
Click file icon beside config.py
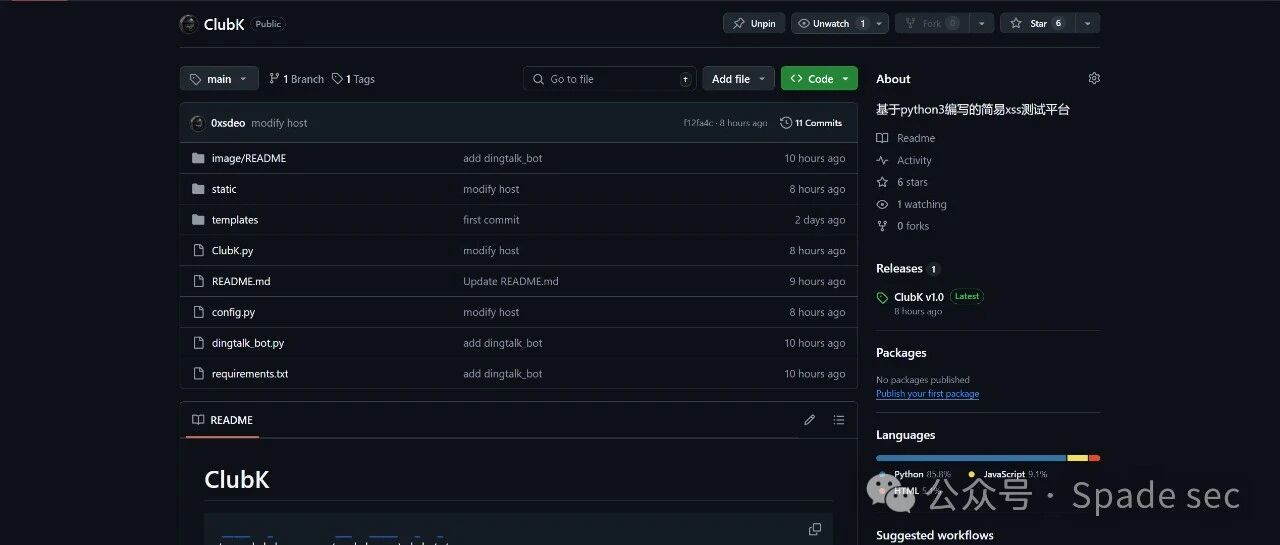[x=198, y=312]
